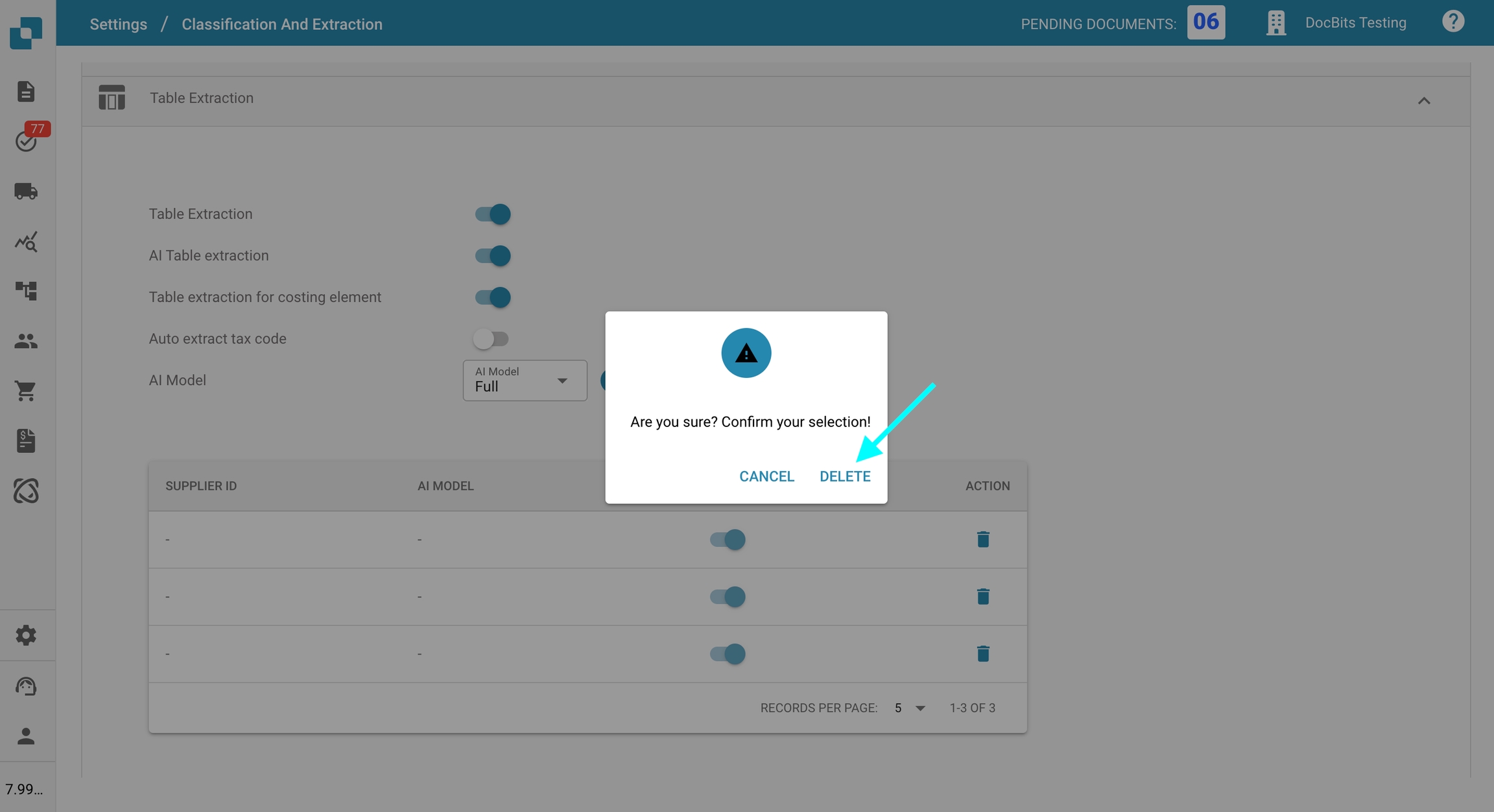The width and height of the screenshot is (1494, 812).
Task: Toggle the Table Extraction switch
Action: click(x=492, y=214)
